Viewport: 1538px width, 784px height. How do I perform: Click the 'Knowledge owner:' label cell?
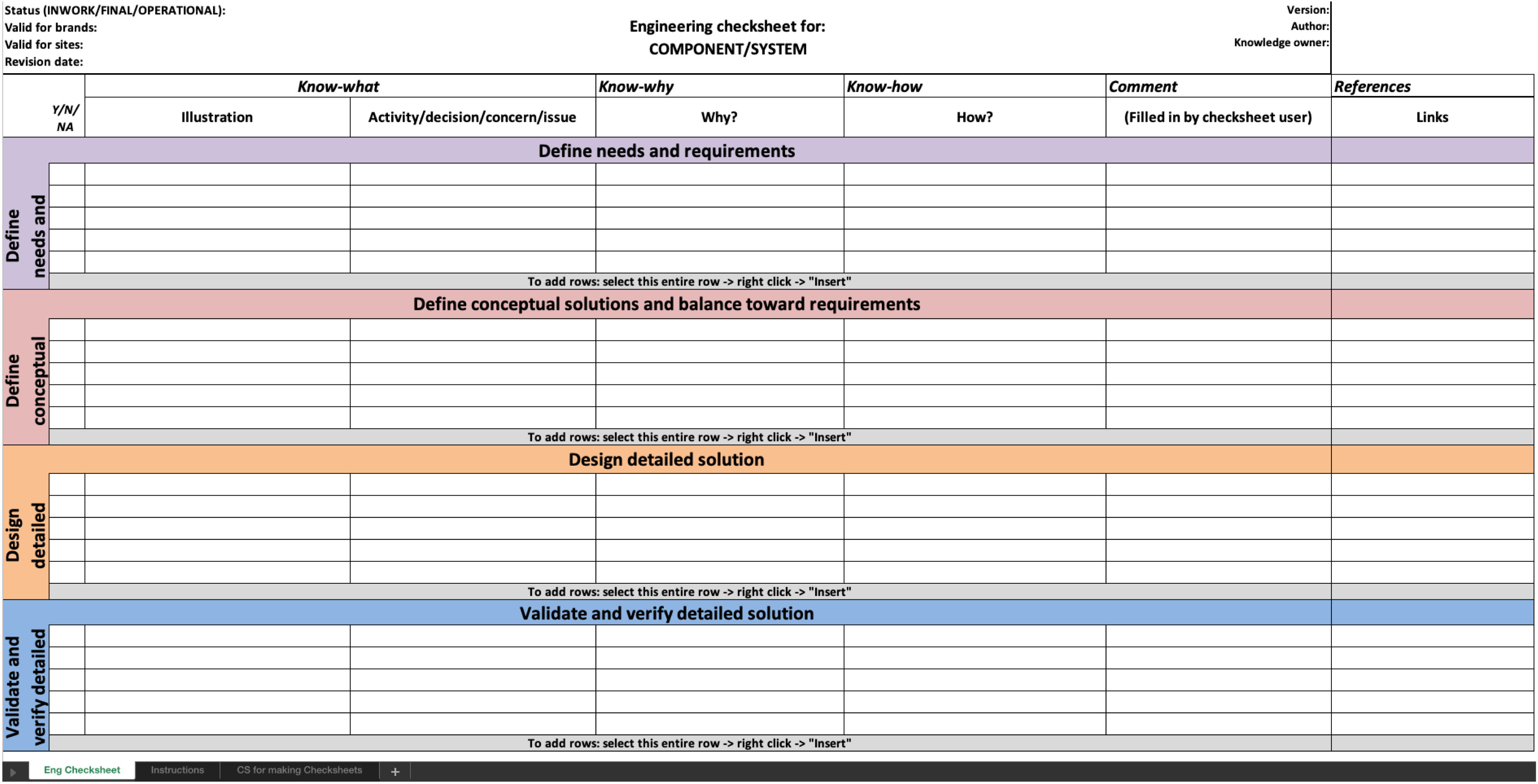(x=1281, y=42)
